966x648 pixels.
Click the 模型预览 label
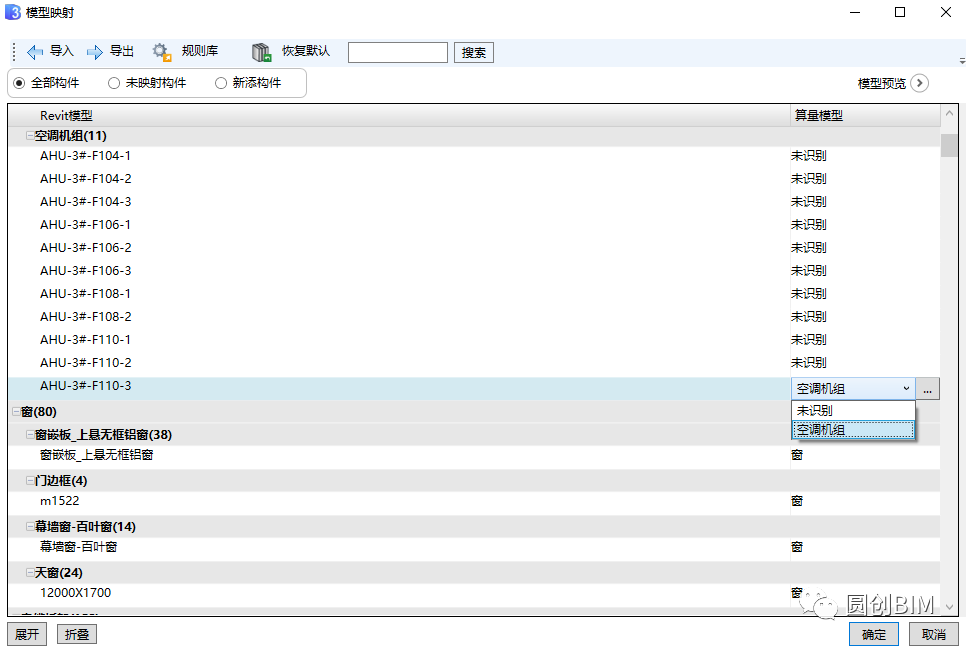(882, 83)
